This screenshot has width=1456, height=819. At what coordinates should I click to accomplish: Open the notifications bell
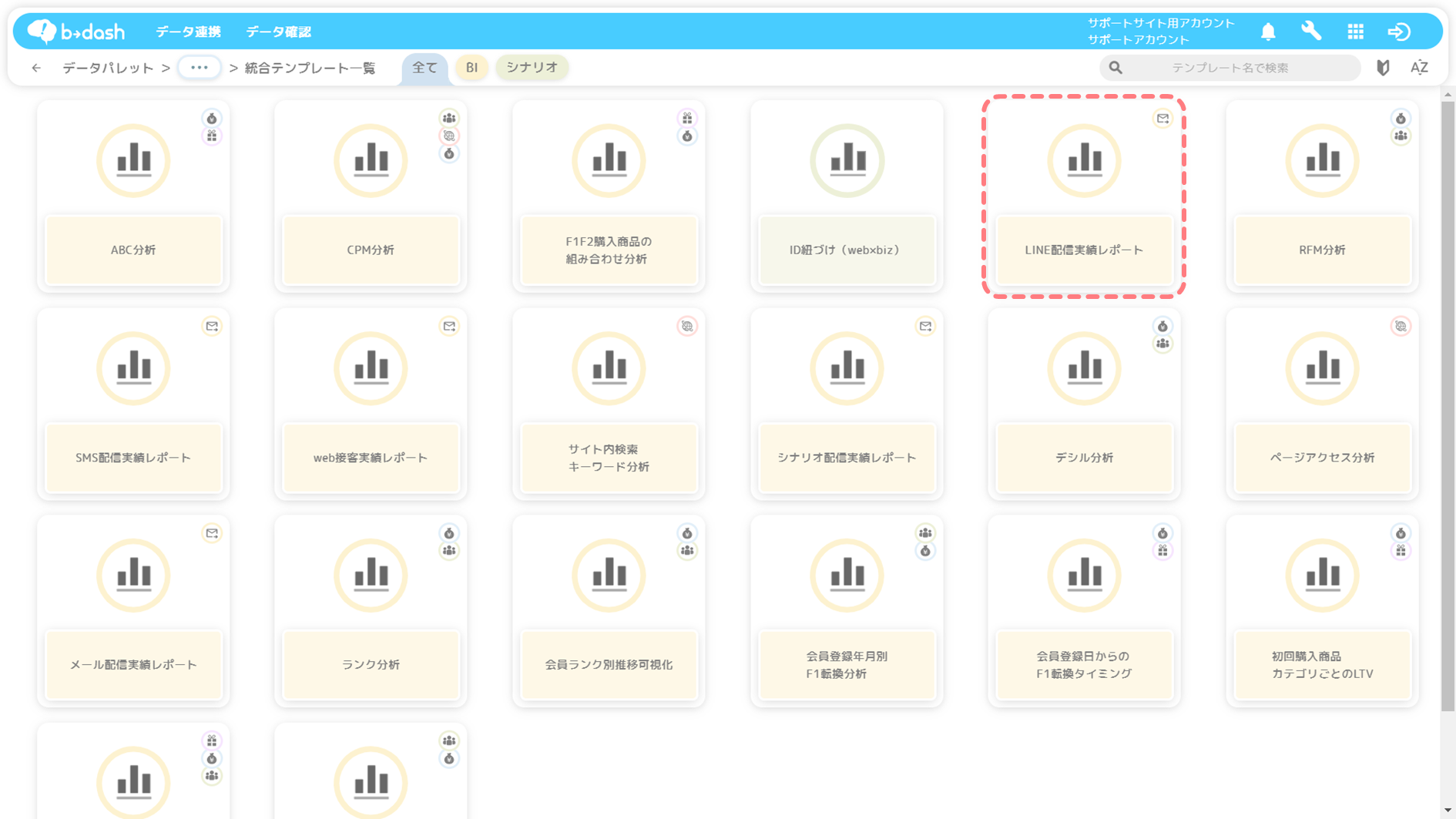1268,32
